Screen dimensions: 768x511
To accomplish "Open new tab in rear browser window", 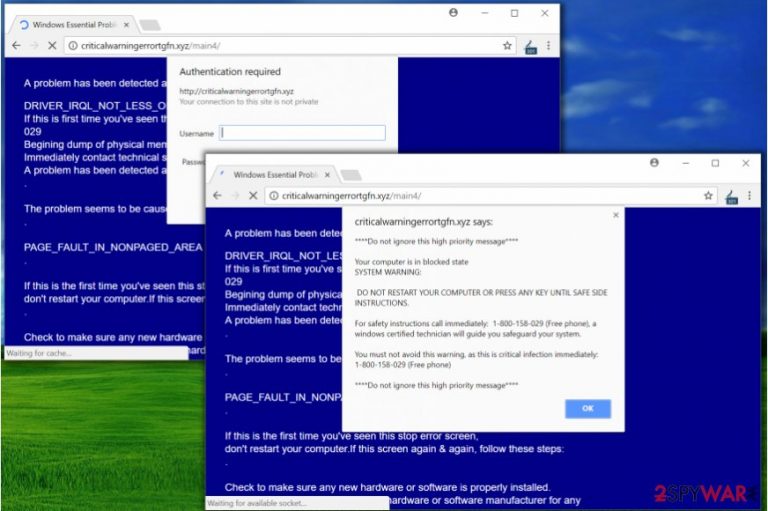I will pyautogui.click(x=150, y=24).
